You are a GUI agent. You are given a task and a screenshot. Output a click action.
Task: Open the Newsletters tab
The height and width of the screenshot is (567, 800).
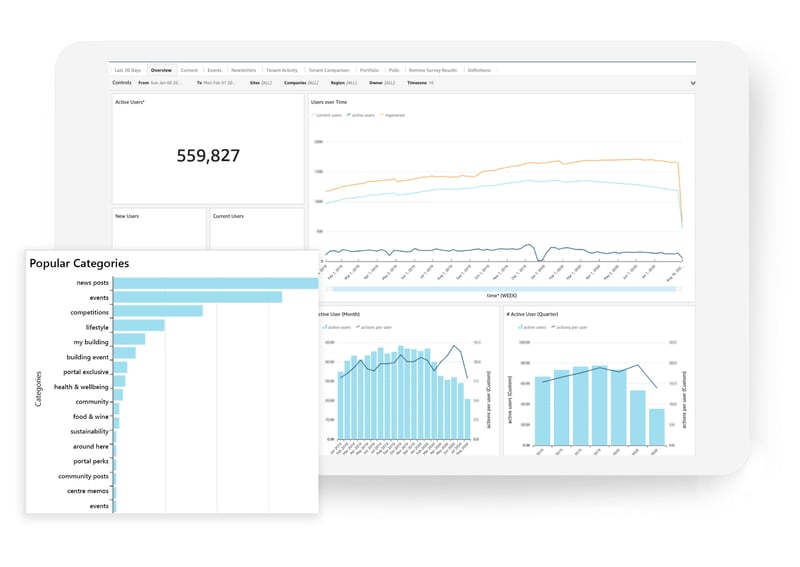(243, 71)
